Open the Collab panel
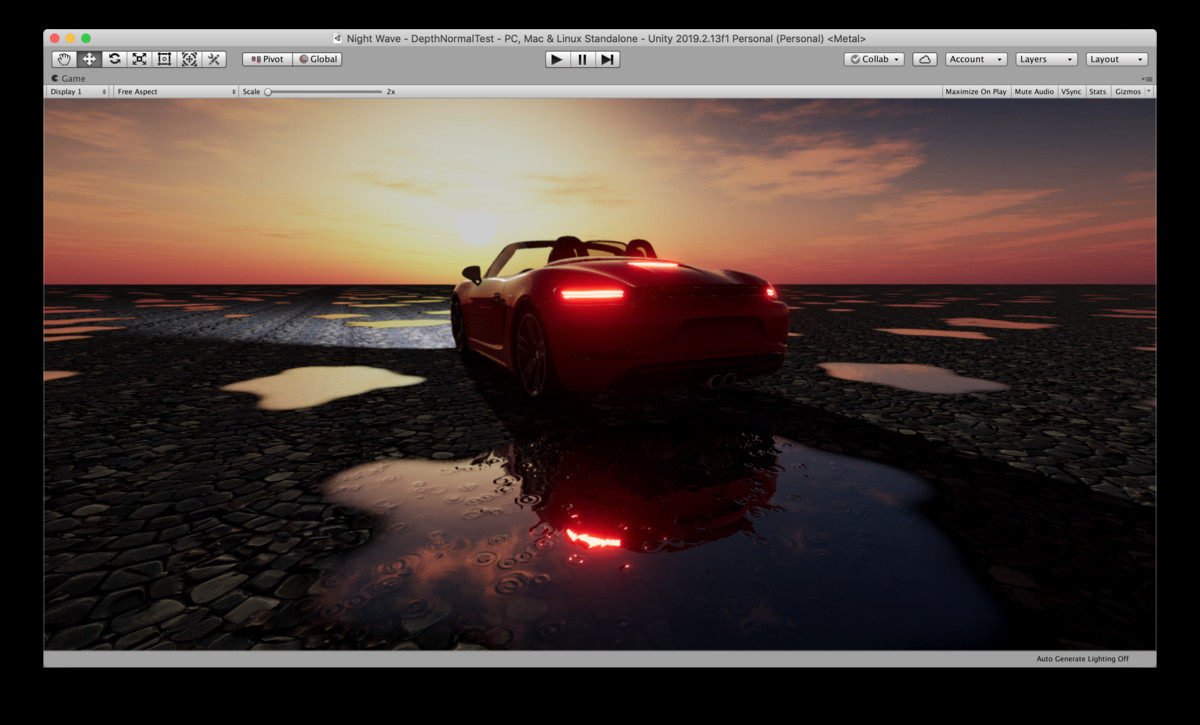 [872, 58]
